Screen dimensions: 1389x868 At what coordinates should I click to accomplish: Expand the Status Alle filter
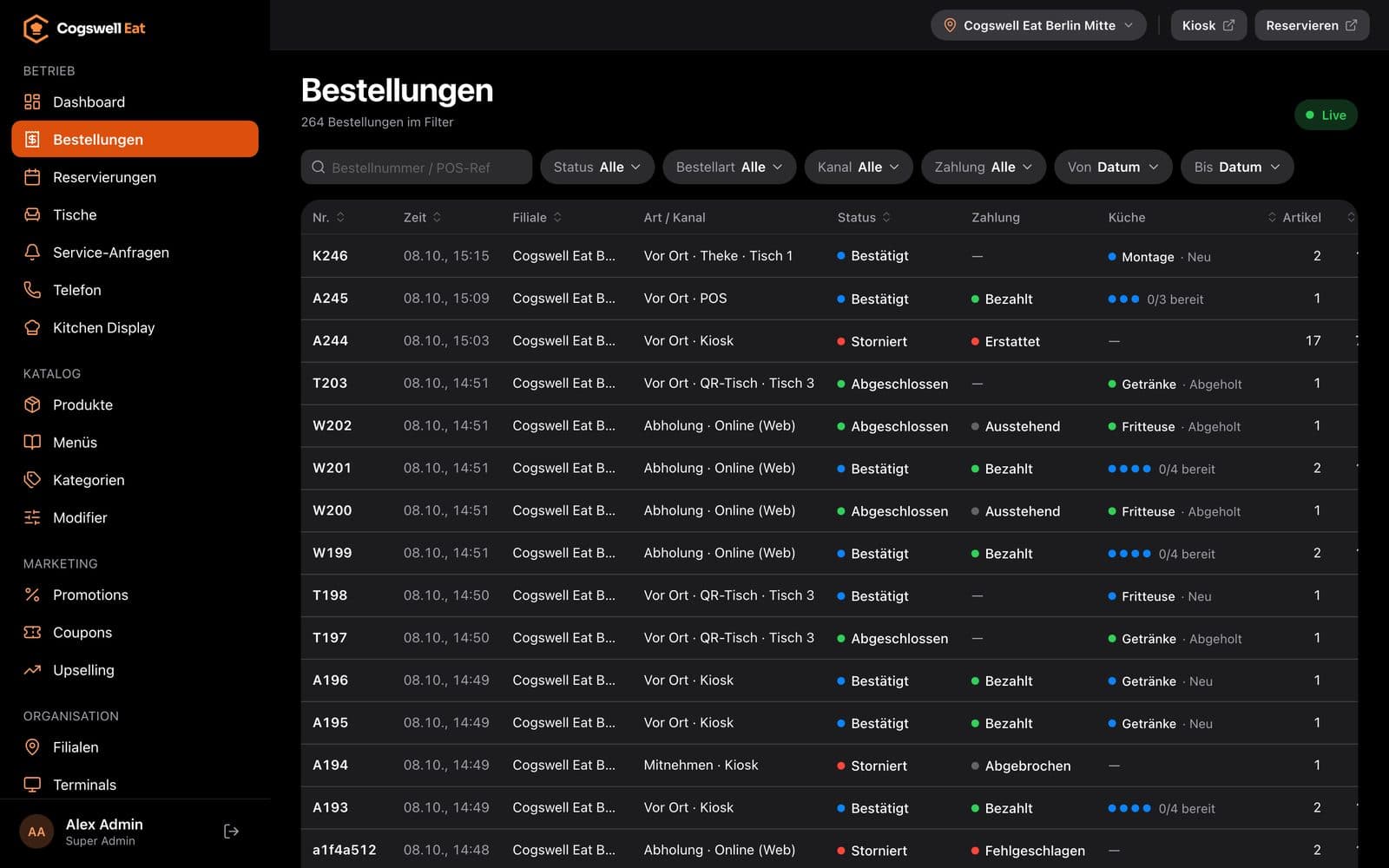[597, 167]
